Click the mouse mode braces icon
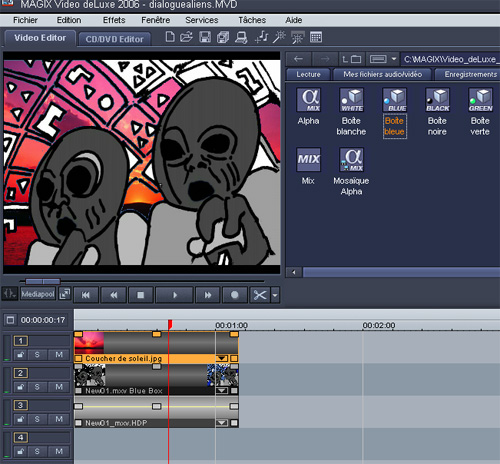The height and width of the screenshot is (464, 500). [9, 294]
